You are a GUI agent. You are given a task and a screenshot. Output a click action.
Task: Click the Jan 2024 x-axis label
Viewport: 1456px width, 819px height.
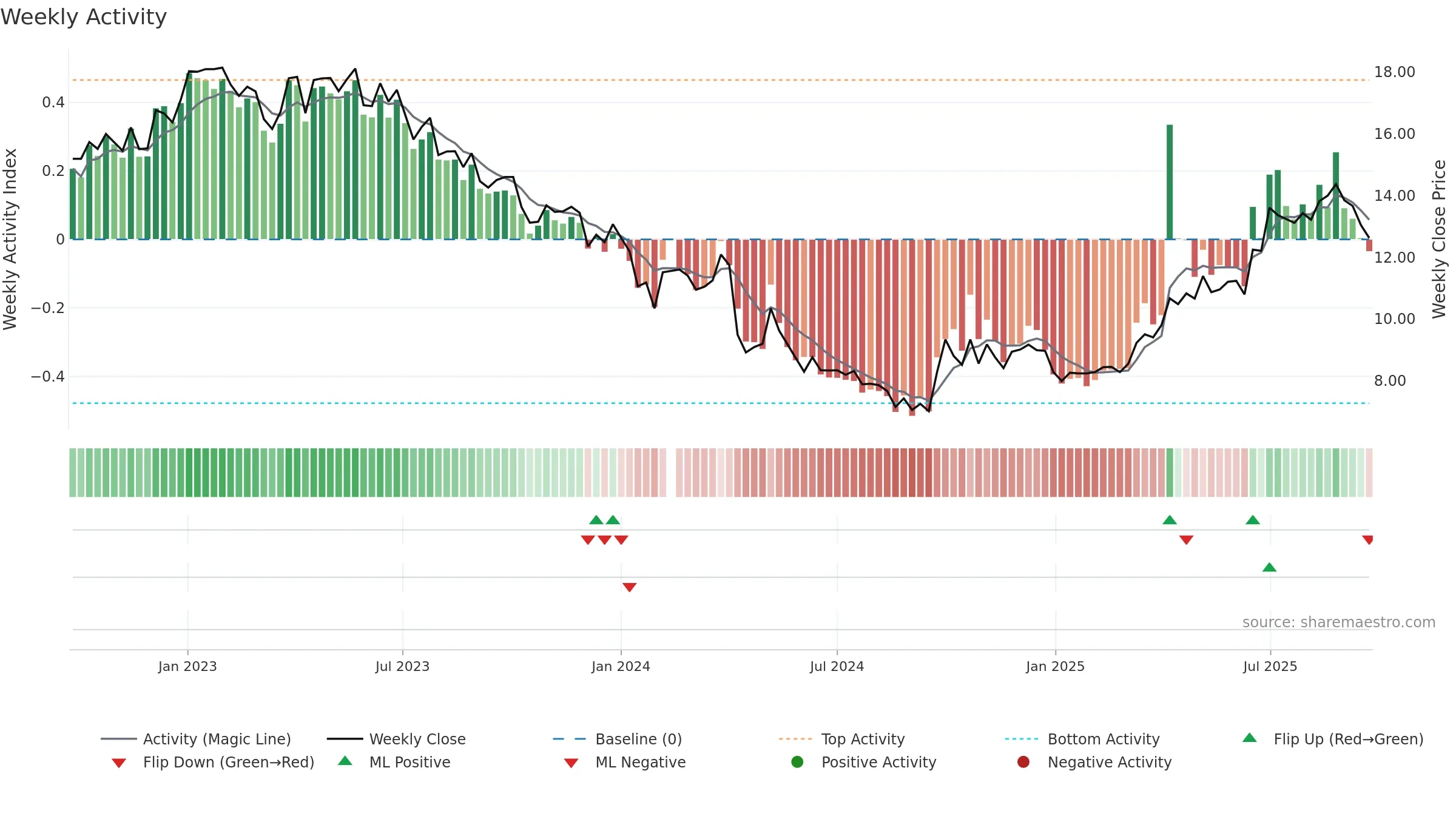[x=621, y=667]
